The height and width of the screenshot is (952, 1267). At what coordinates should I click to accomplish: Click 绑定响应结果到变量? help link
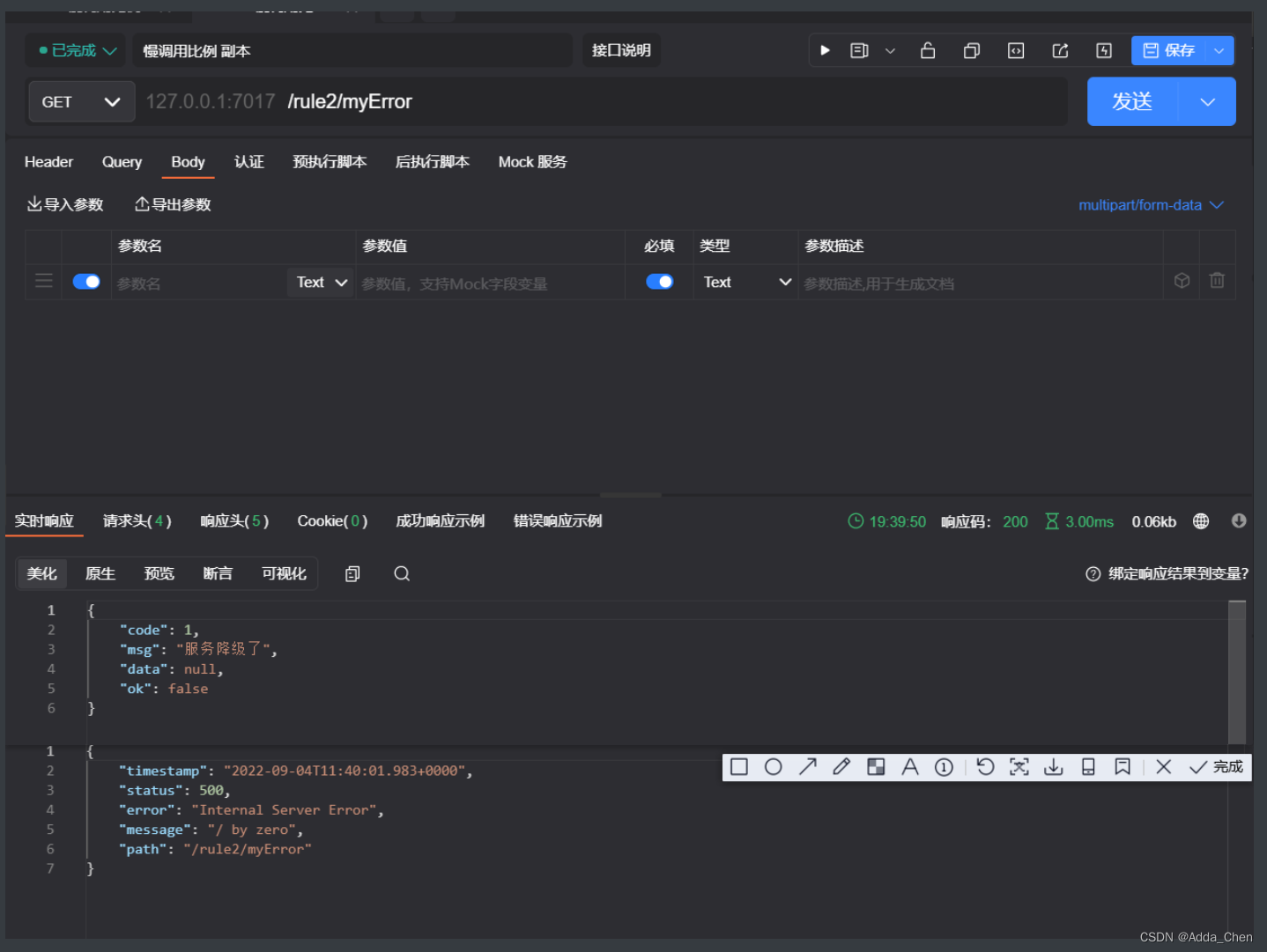tap(1167, 573)
